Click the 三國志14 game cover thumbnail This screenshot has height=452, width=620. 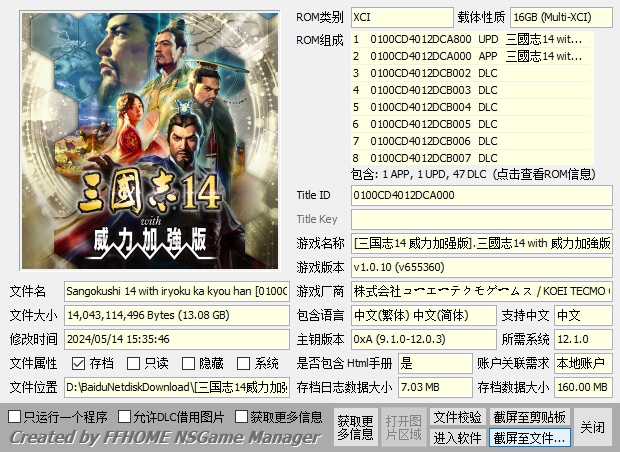[x=150, y=141]
